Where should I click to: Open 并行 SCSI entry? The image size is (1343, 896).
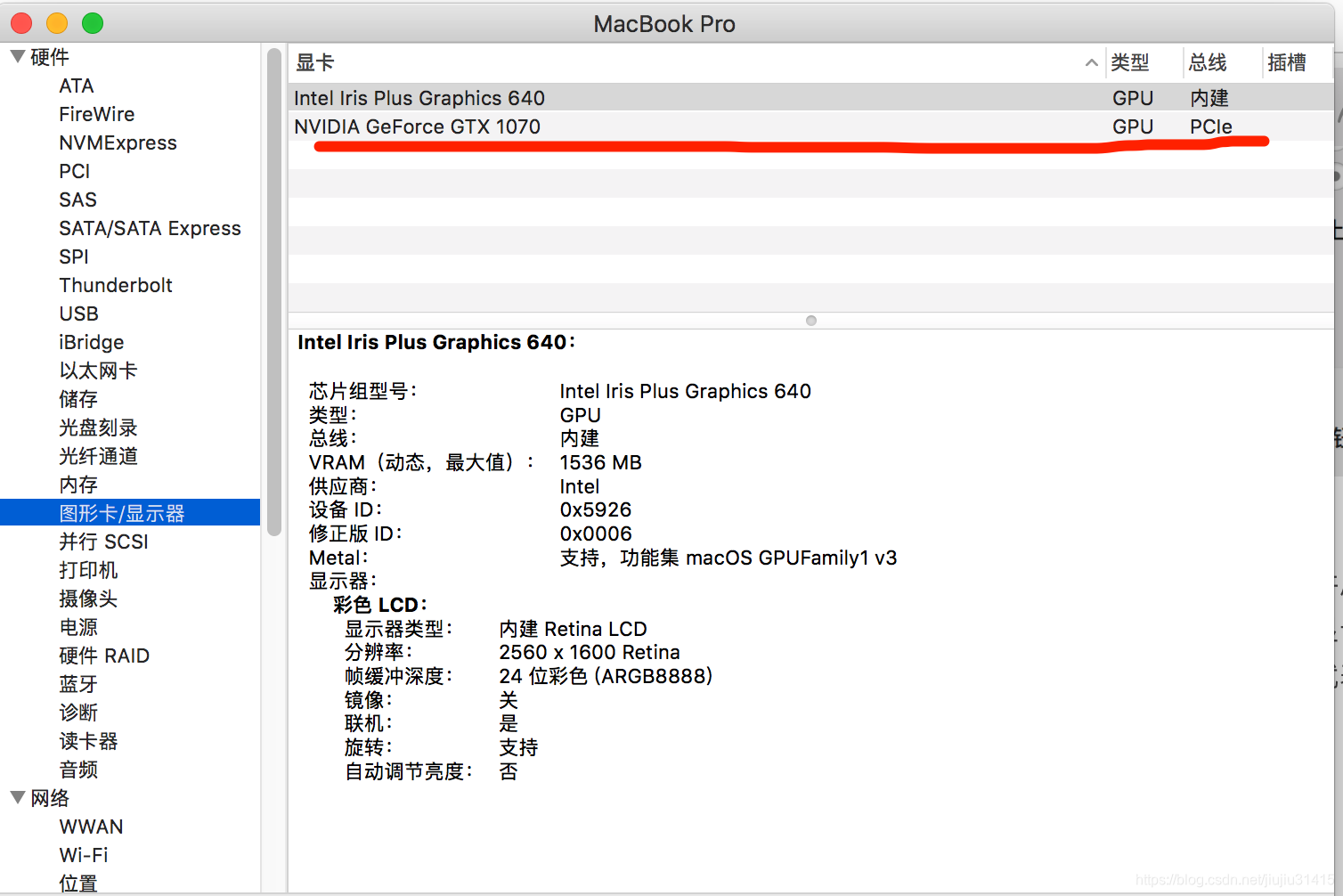coord(103,542)
